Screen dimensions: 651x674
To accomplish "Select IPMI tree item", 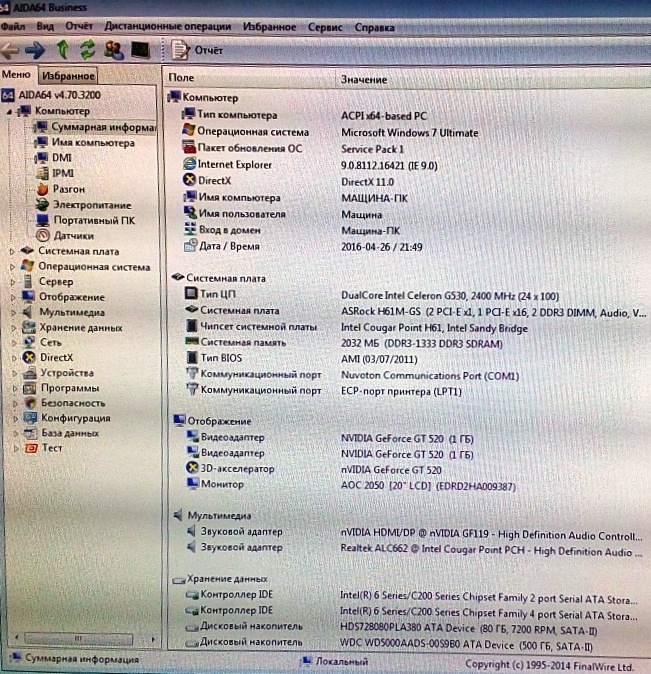I will click(x=55, y=173).
